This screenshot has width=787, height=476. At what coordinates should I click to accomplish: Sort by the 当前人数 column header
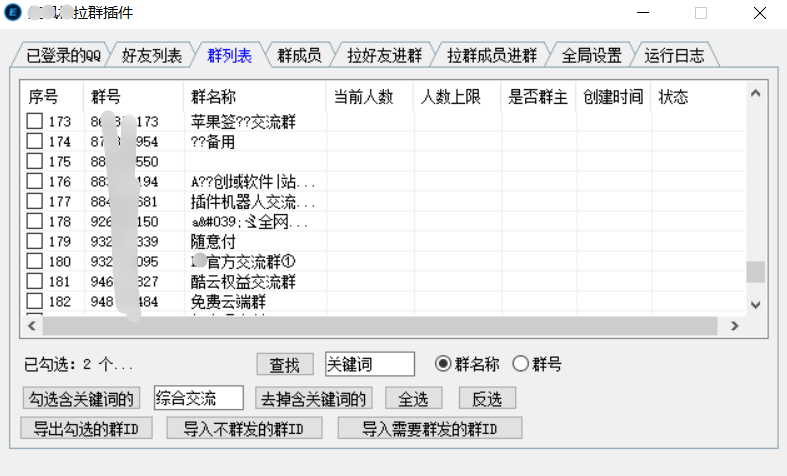[x=364, y=97]
